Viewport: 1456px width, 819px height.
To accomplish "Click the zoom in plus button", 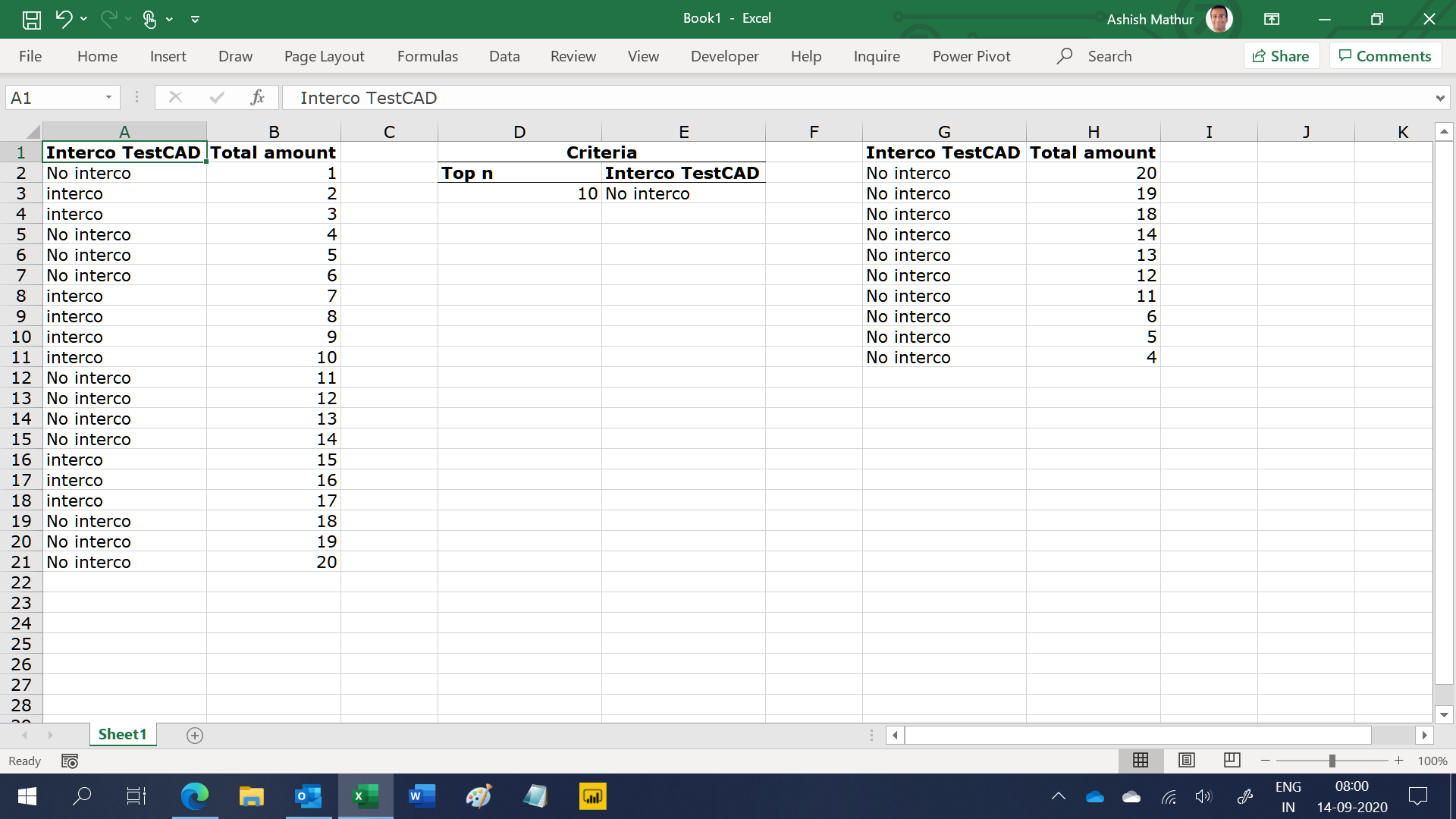I will 1398,761.
